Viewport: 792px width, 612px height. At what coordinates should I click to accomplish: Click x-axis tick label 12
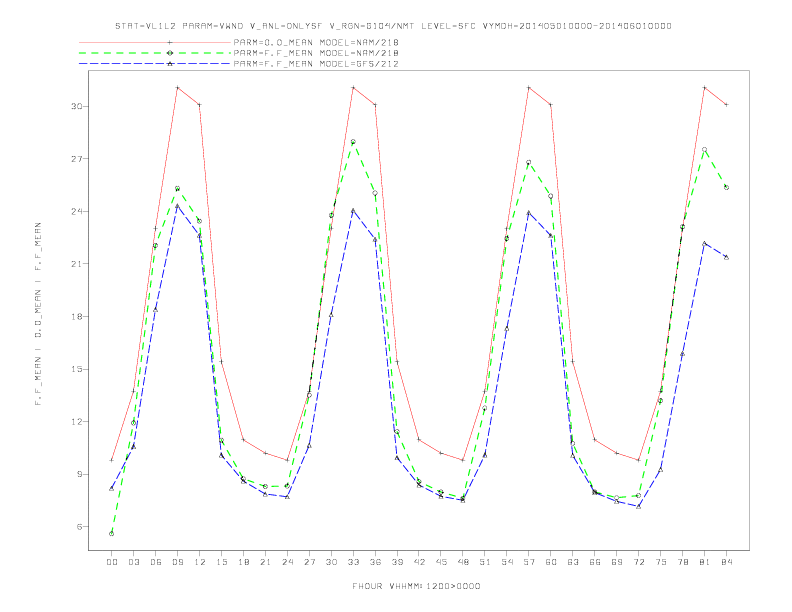200,562
